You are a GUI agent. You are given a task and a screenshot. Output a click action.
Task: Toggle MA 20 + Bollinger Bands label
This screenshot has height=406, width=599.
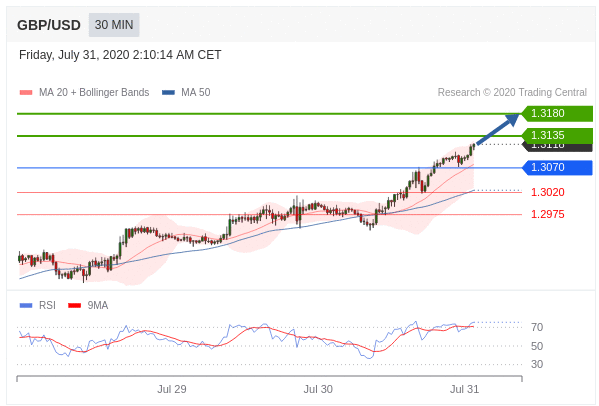(x=94, y=92)
